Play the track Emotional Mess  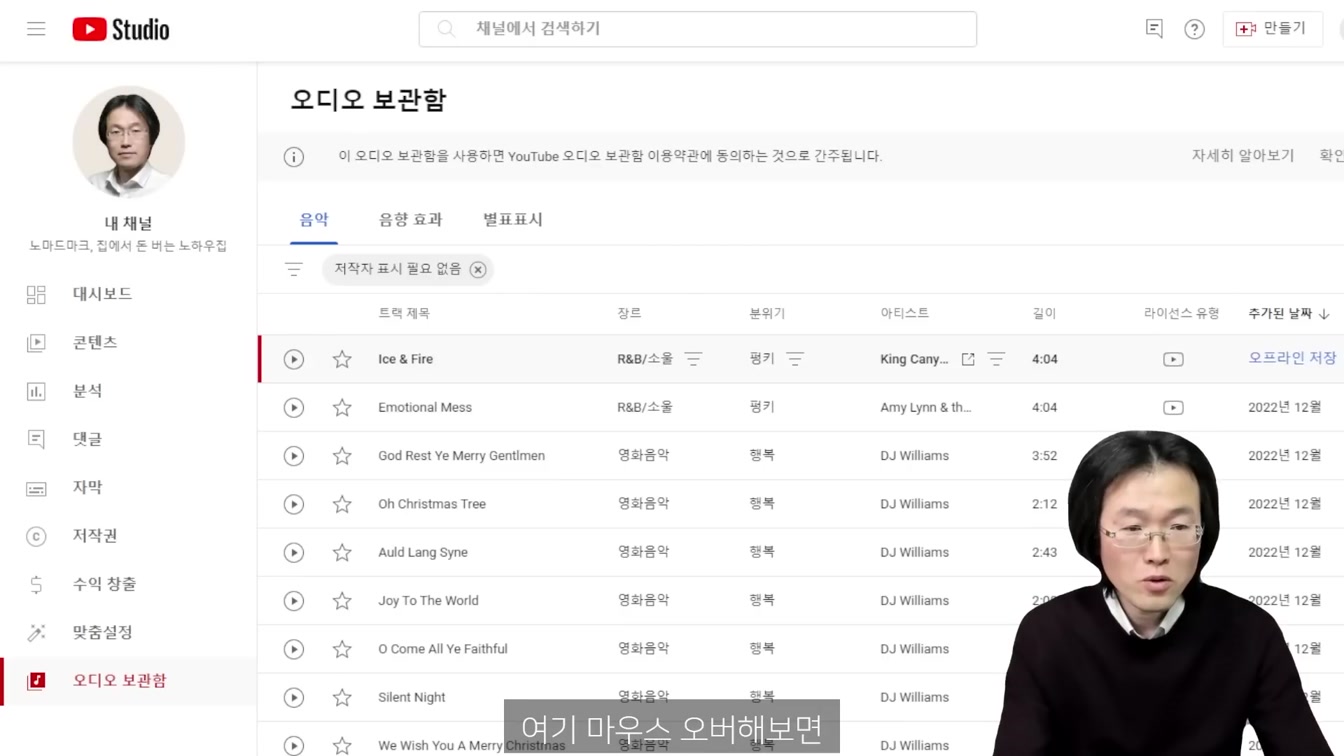pos(293,407)
